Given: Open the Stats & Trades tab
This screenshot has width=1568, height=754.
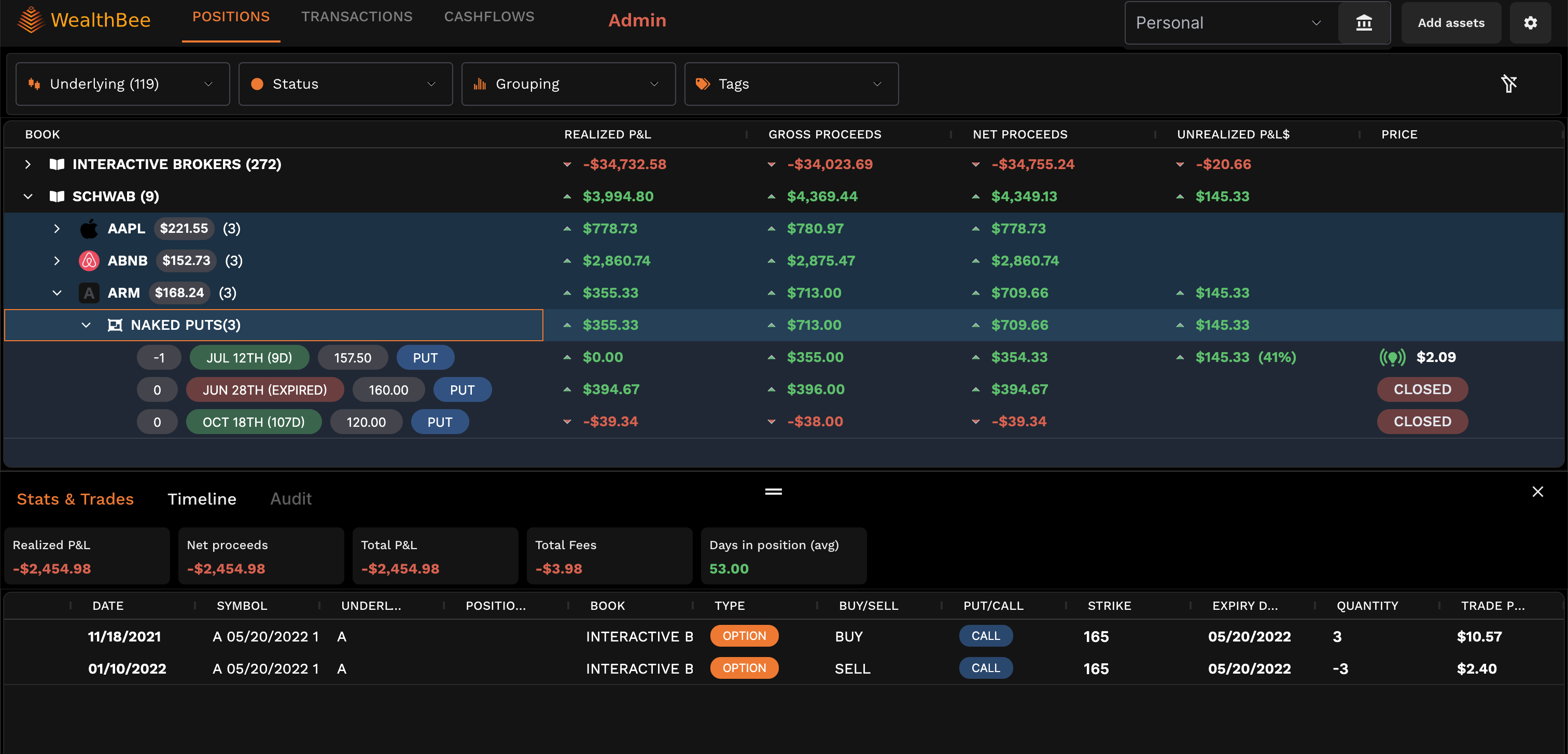Looking at the screenshot, I should click(x=75, y=499).
